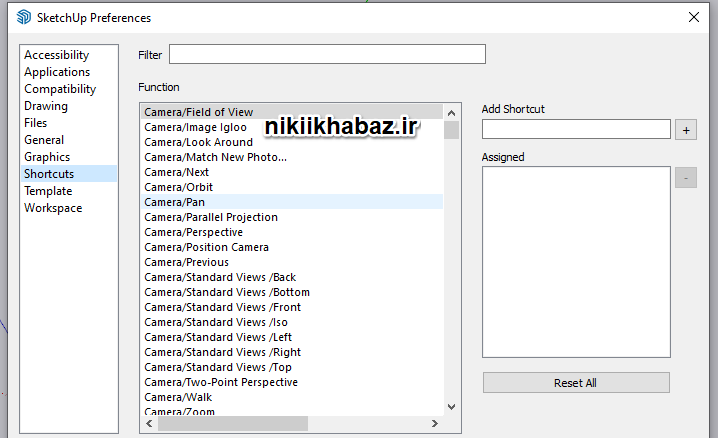This screenshot has height=438, width=718.
Task: Click the Add Shortcut input box
Action: (576, 129)
